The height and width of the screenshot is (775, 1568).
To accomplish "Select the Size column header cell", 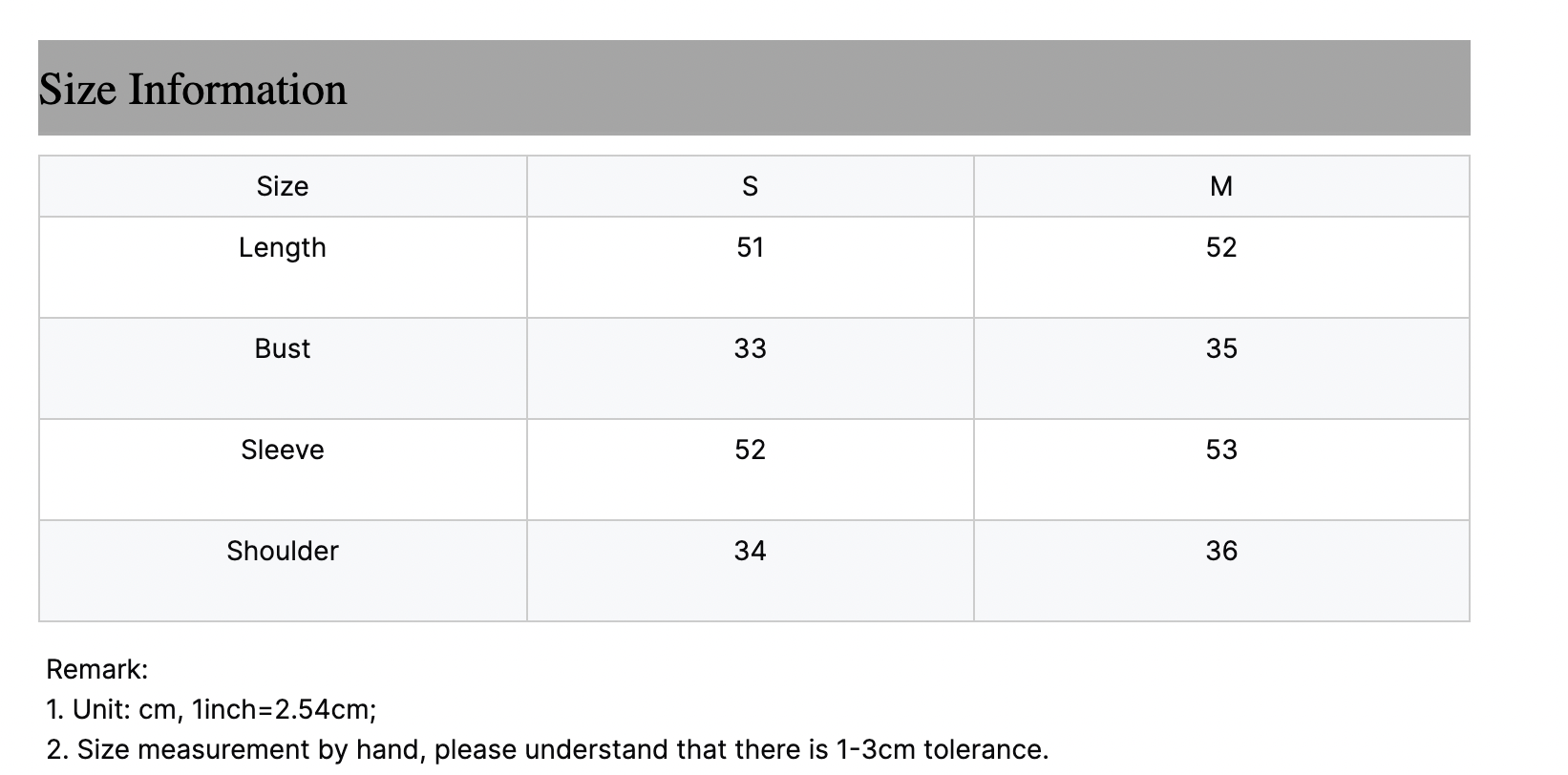I will tap(283, 186).
